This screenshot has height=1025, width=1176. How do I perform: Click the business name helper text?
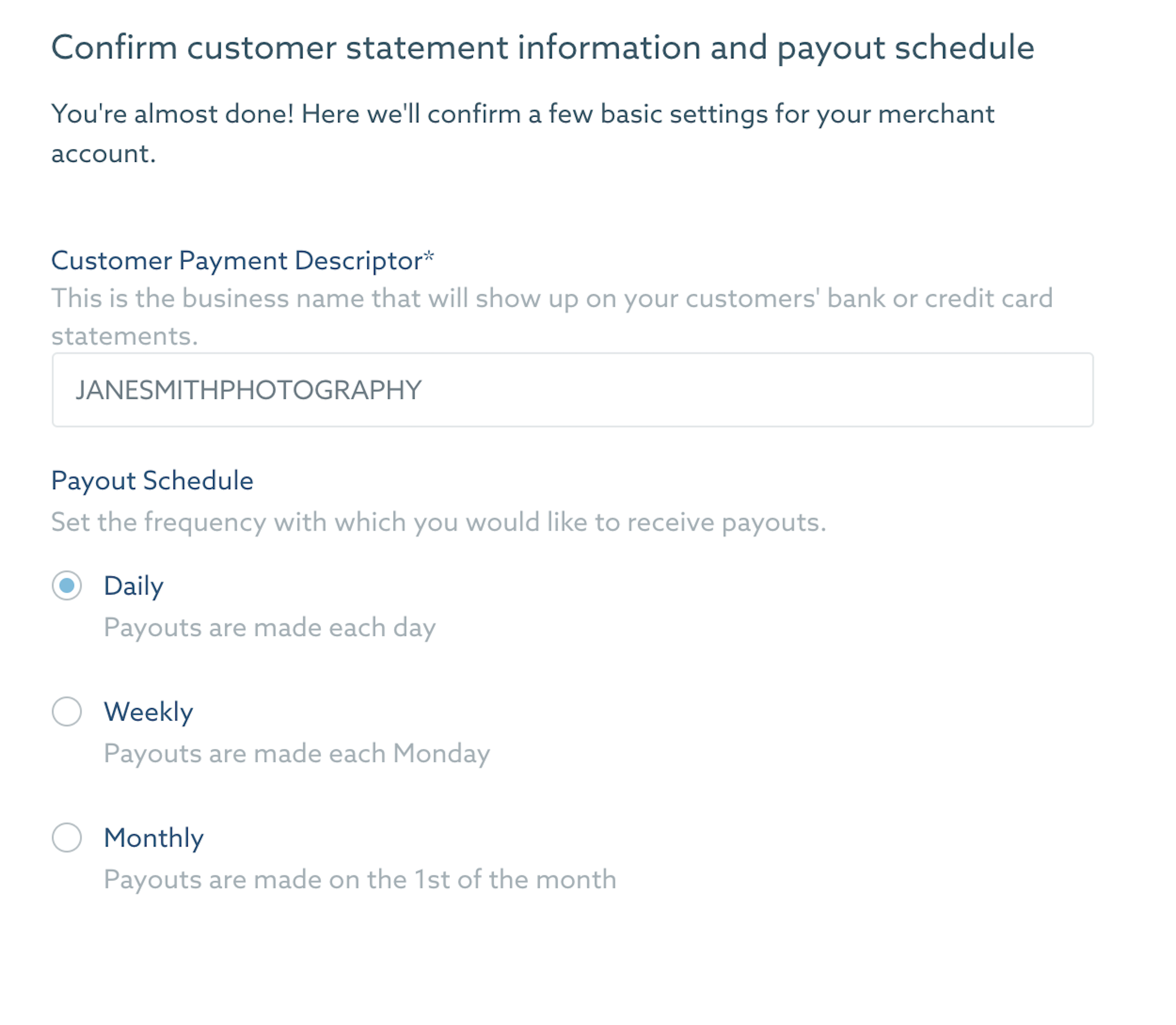coord(552,317)
